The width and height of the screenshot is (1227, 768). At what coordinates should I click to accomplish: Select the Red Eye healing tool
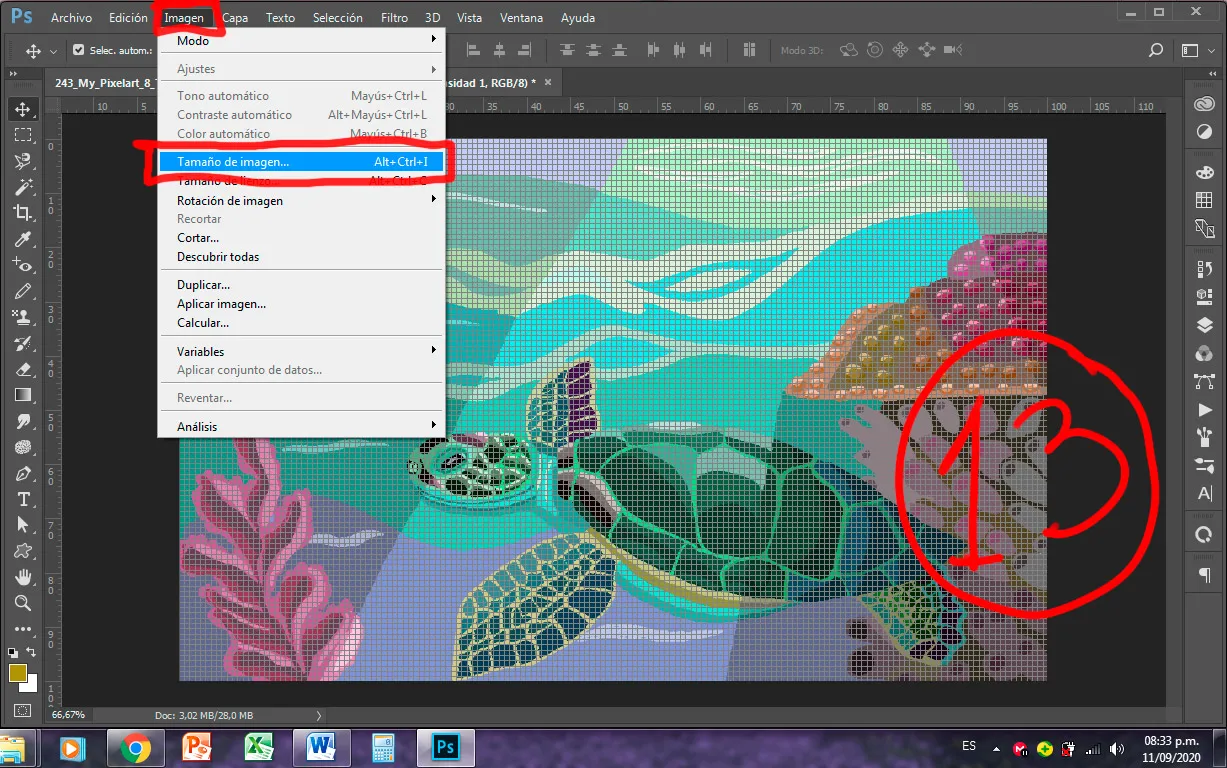pos(22,264)
